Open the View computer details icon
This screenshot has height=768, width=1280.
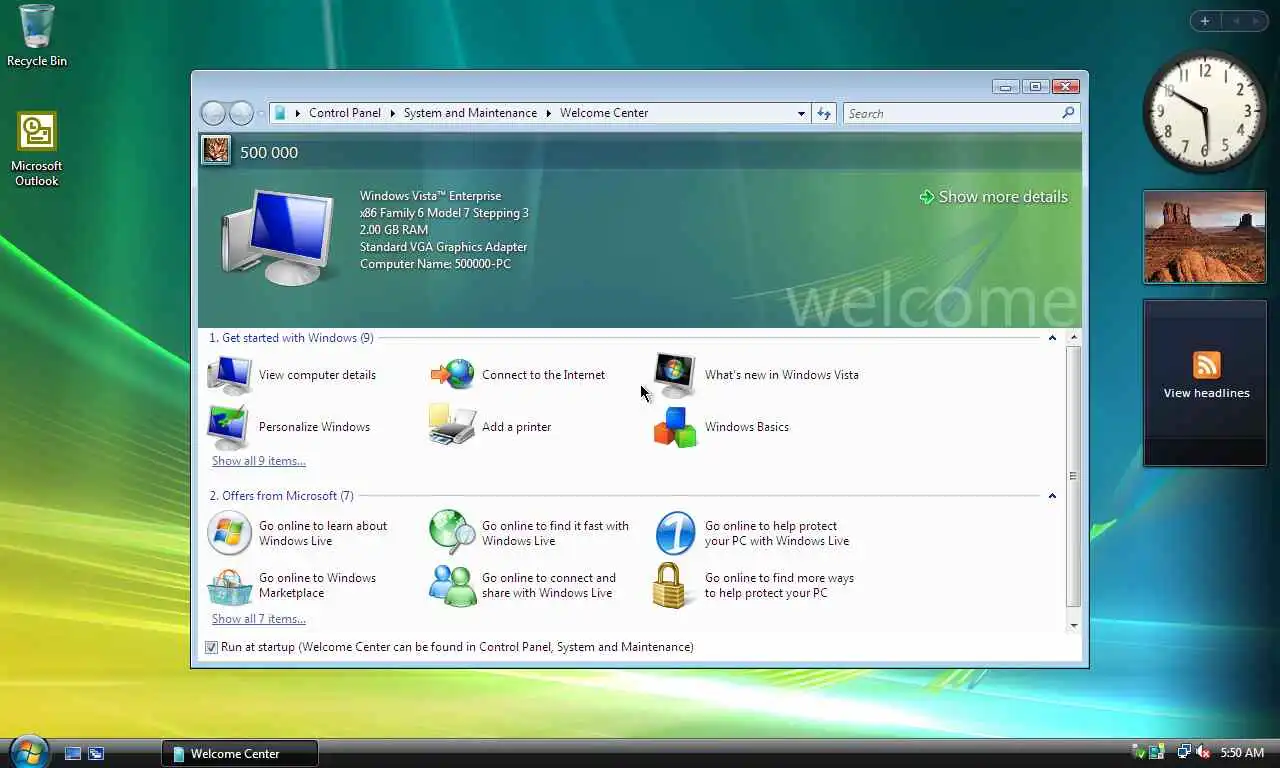(x=229, y=375)
